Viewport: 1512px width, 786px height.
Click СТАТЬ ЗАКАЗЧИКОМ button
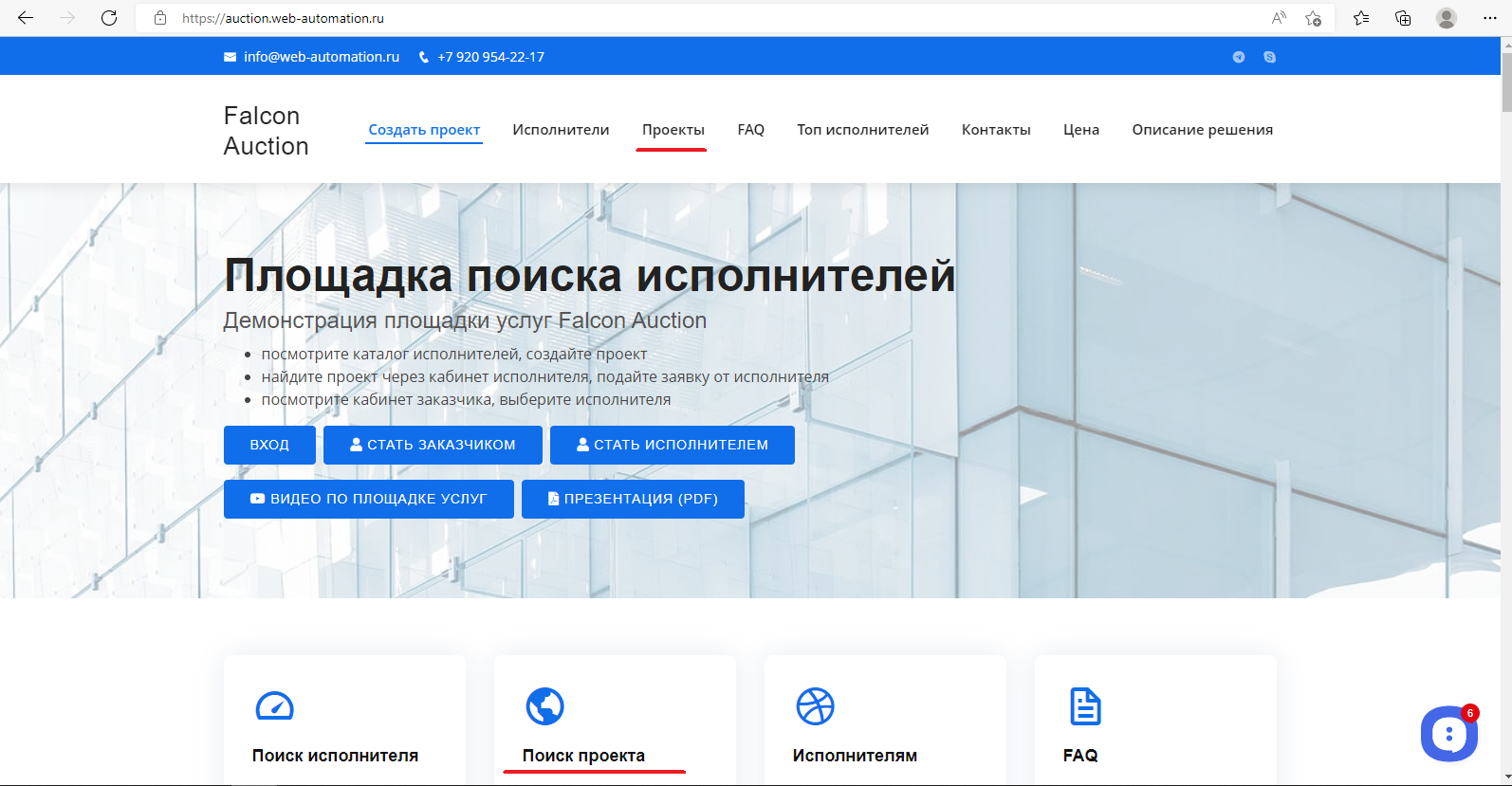[433, 445]
